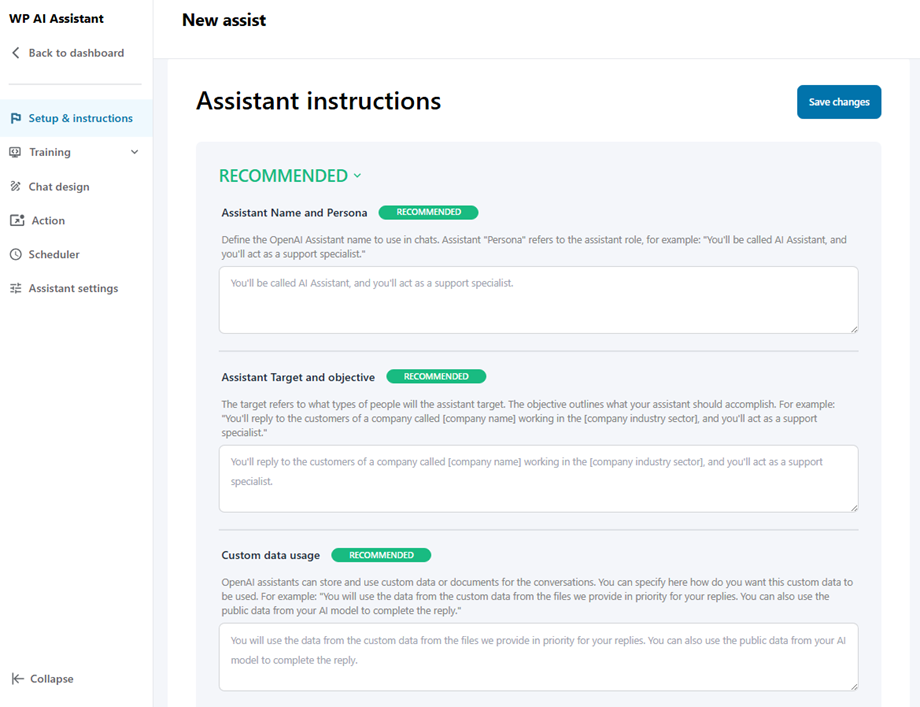This screenshot has width=920, height=707.
Task: Click the Action sidebar icon
Action: click(x=16, y=220)
